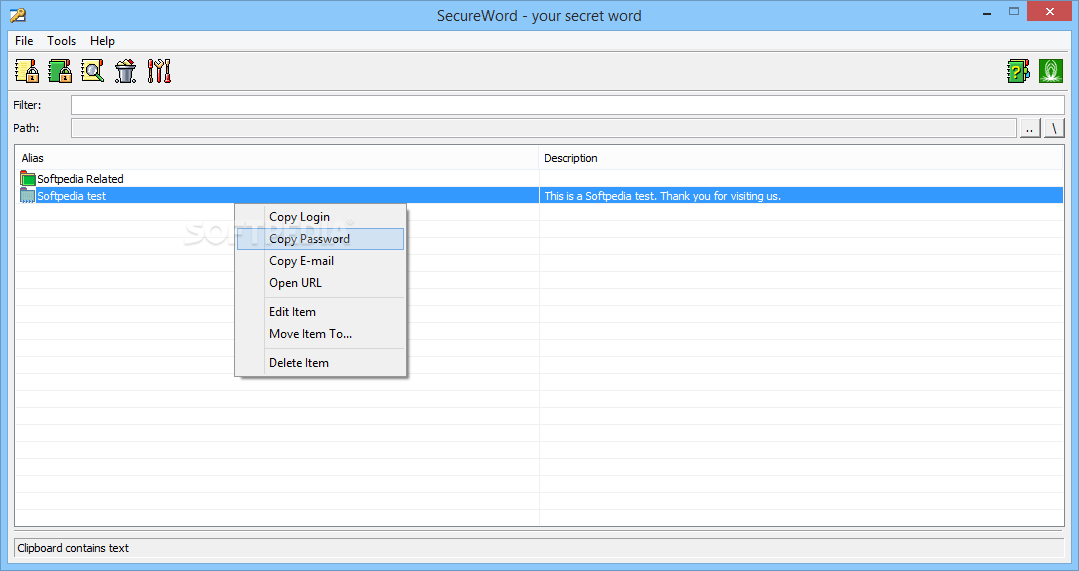1079x571 pixels.
Task: Select Copy Password in the context menu
Action: pyautogui.click(x=309, y=239)
